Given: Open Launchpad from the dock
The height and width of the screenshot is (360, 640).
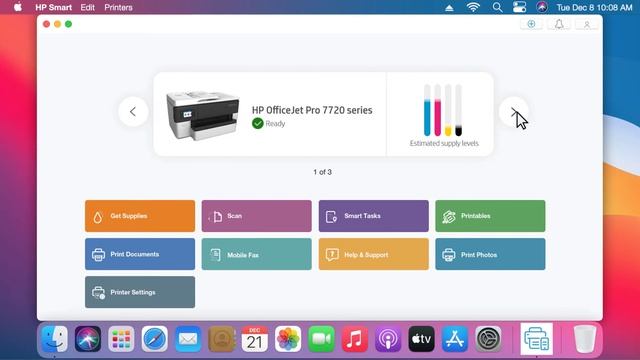Looking at the screenshot, I should (x=121, y=339).
